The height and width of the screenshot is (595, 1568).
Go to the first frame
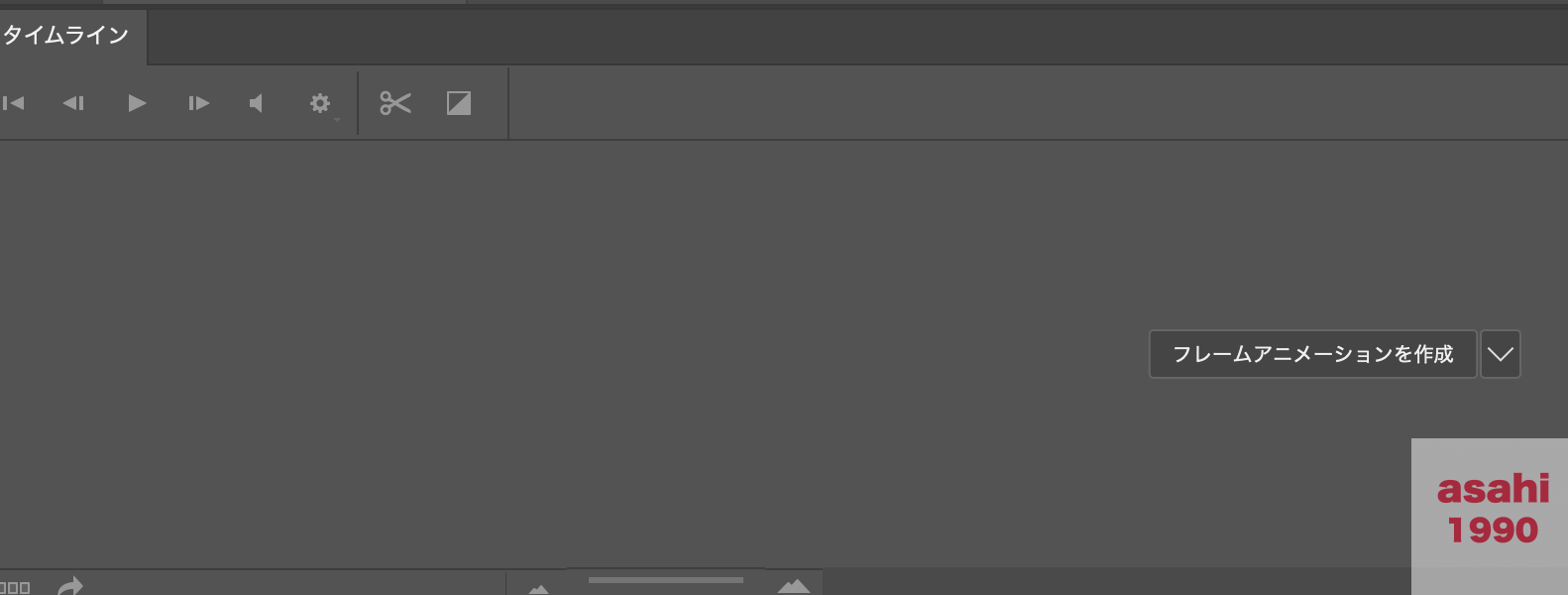13,103
